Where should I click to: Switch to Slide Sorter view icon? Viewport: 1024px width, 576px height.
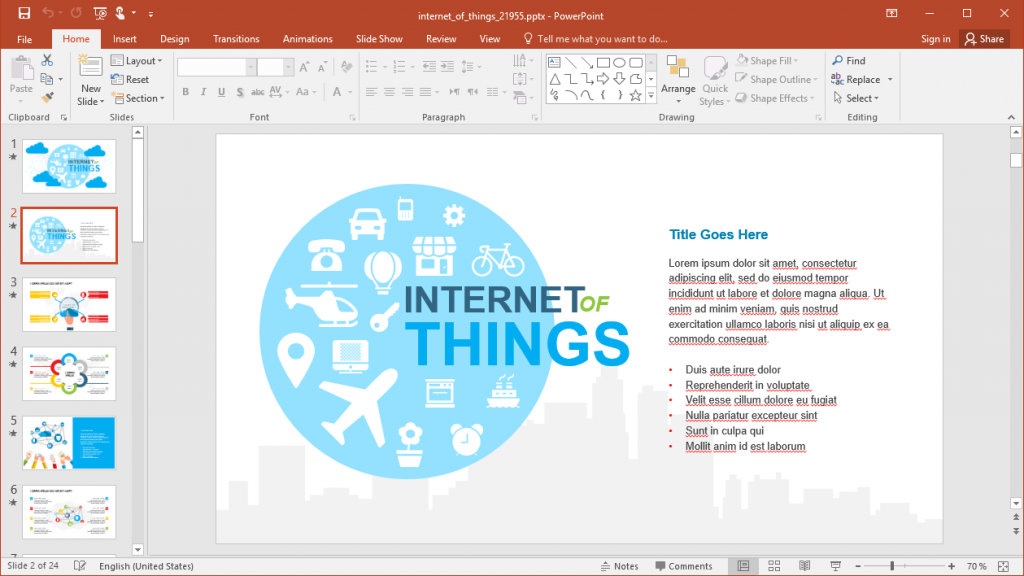[x=774, y=565]
